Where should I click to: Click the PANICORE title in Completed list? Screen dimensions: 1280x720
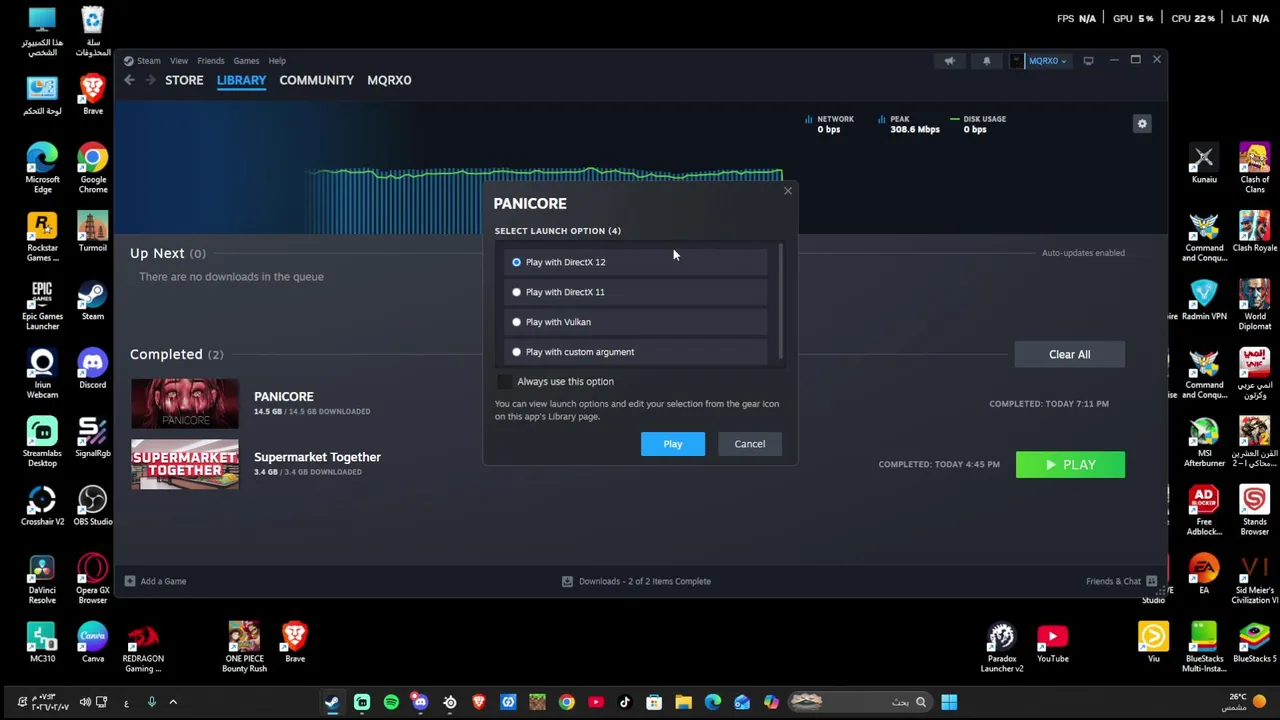pyautogui.click(x=284, y=397)
